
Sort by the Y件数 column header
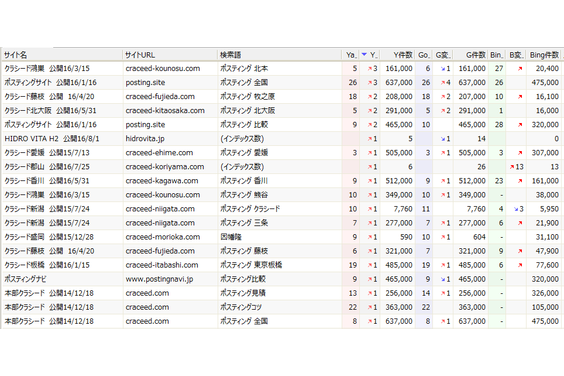click(x=397, y=55)
